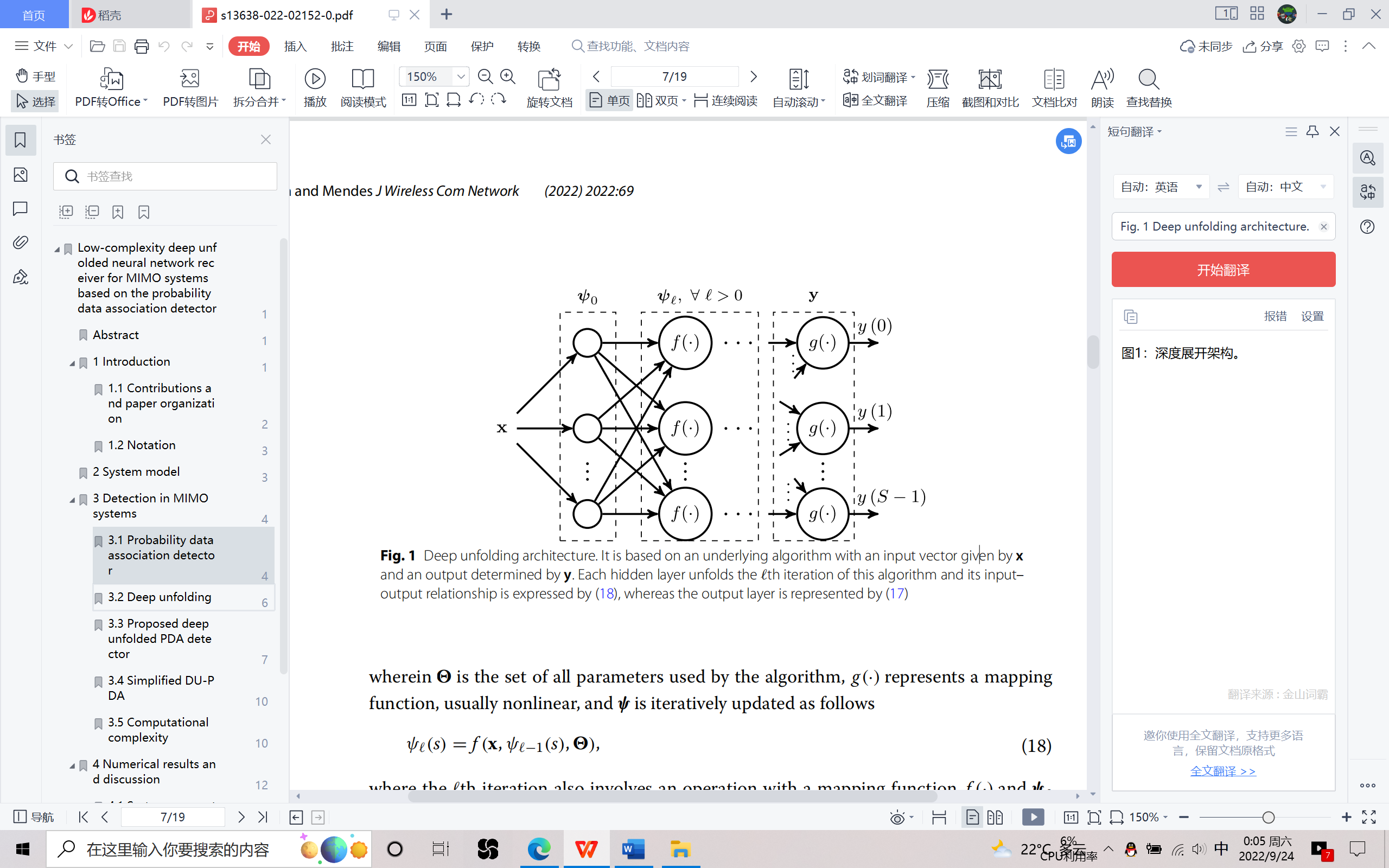Click 分享 share button
The width and height of the screenshot is (1389, 868).
point(1263,47)
